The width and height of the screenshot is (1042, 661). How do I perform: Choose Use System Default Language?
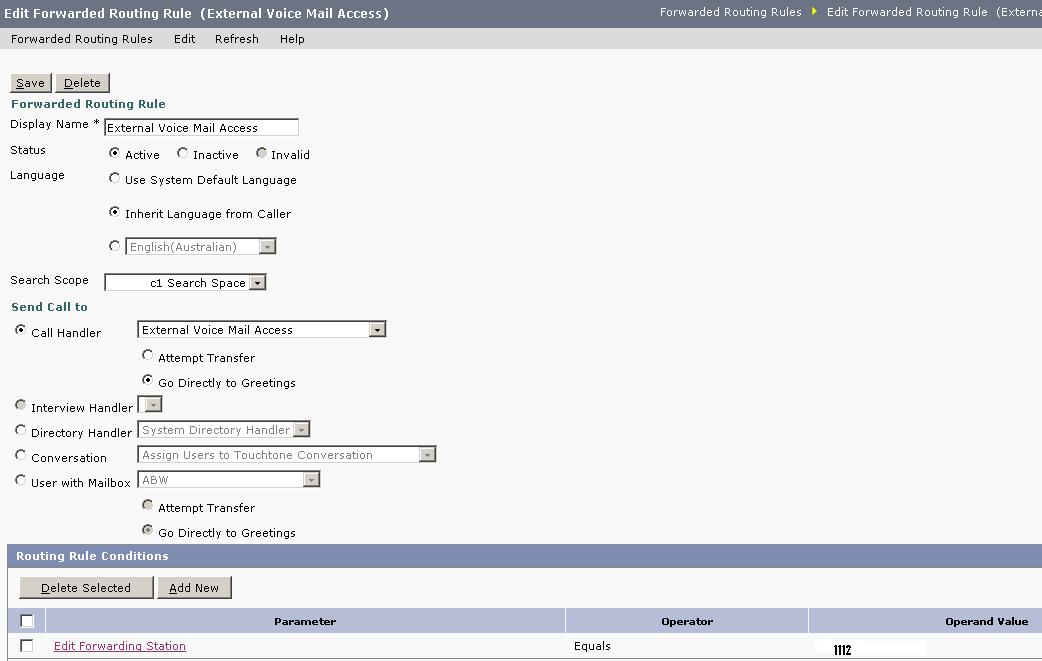(x=114, y=178)
